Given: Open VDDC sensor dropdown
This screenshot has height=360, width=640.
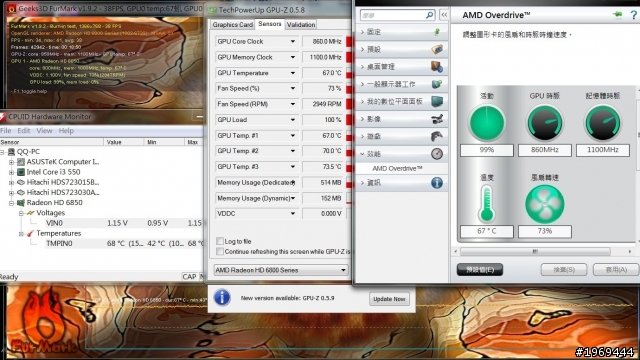Looking at the screenshot, I should tap(293, 213).
